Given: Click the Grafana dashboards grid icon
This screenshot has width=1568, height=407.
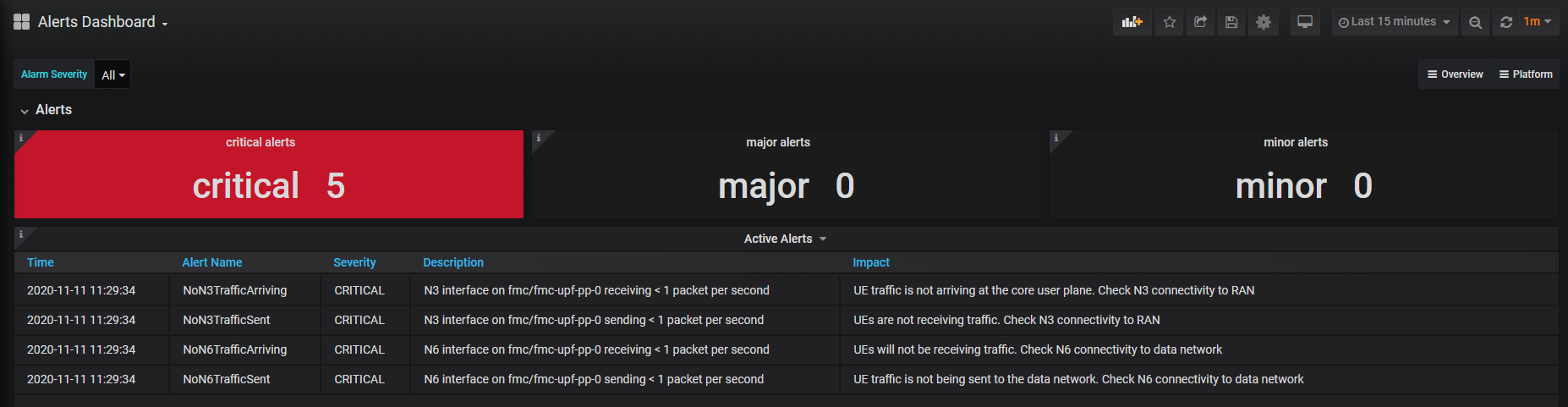Looking at the screenshot, I should [22, 21].
